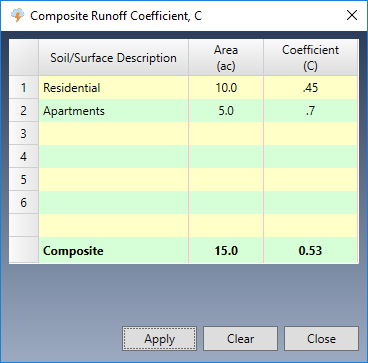Select the Apartments description cell
This screenshot has height=363, width=368.
click(114, 111)
